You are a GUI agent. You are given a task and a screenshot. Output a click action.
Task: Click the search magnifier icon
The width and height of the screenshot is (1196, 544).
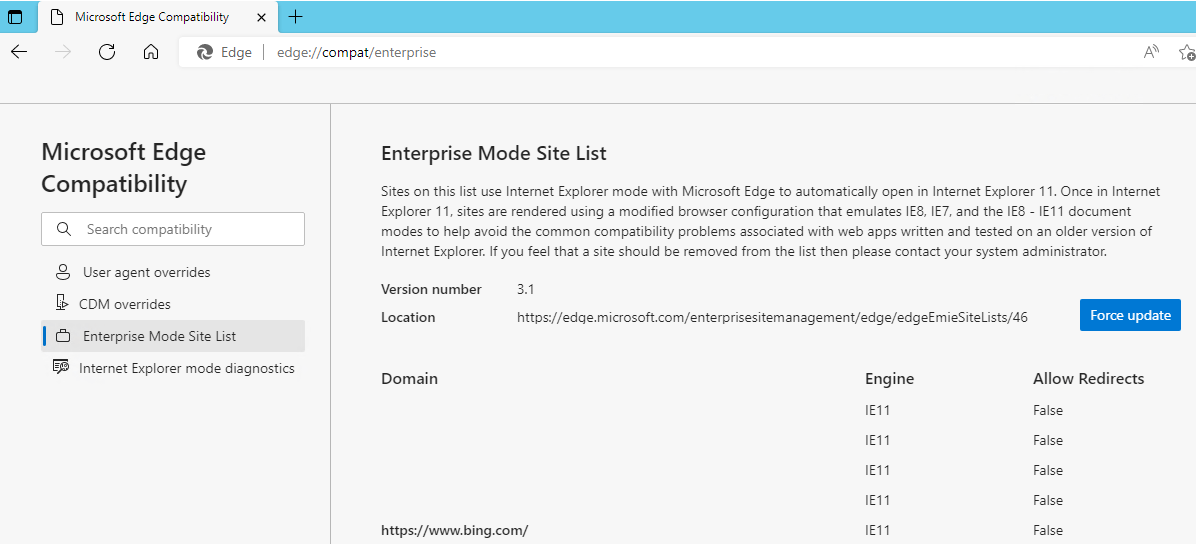point(65,229)
